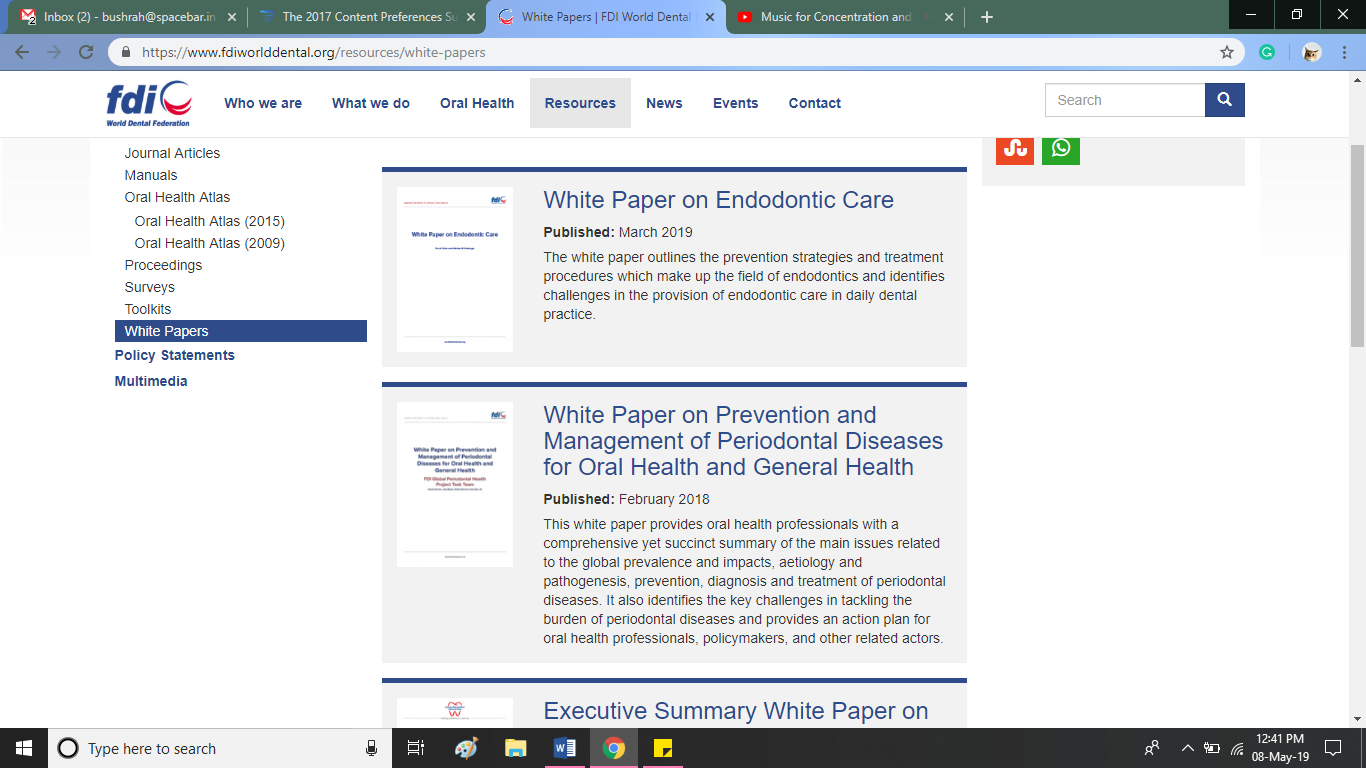Open Oral Health Atlas (2009)
Image resolution: width=1366 pixels, height=768 pixels.
click(x=210, y=243)
